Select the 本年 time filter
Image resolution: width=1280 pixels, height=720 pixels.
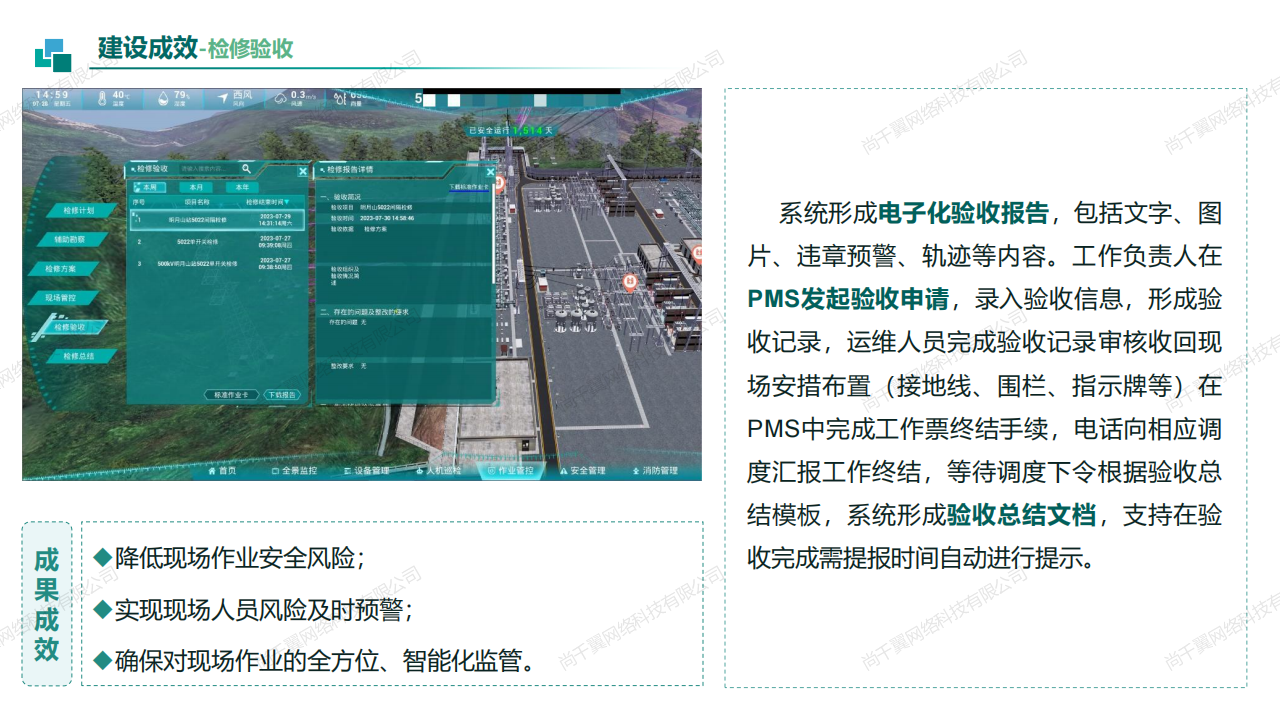pyautogui.click(x=241, y=187)
